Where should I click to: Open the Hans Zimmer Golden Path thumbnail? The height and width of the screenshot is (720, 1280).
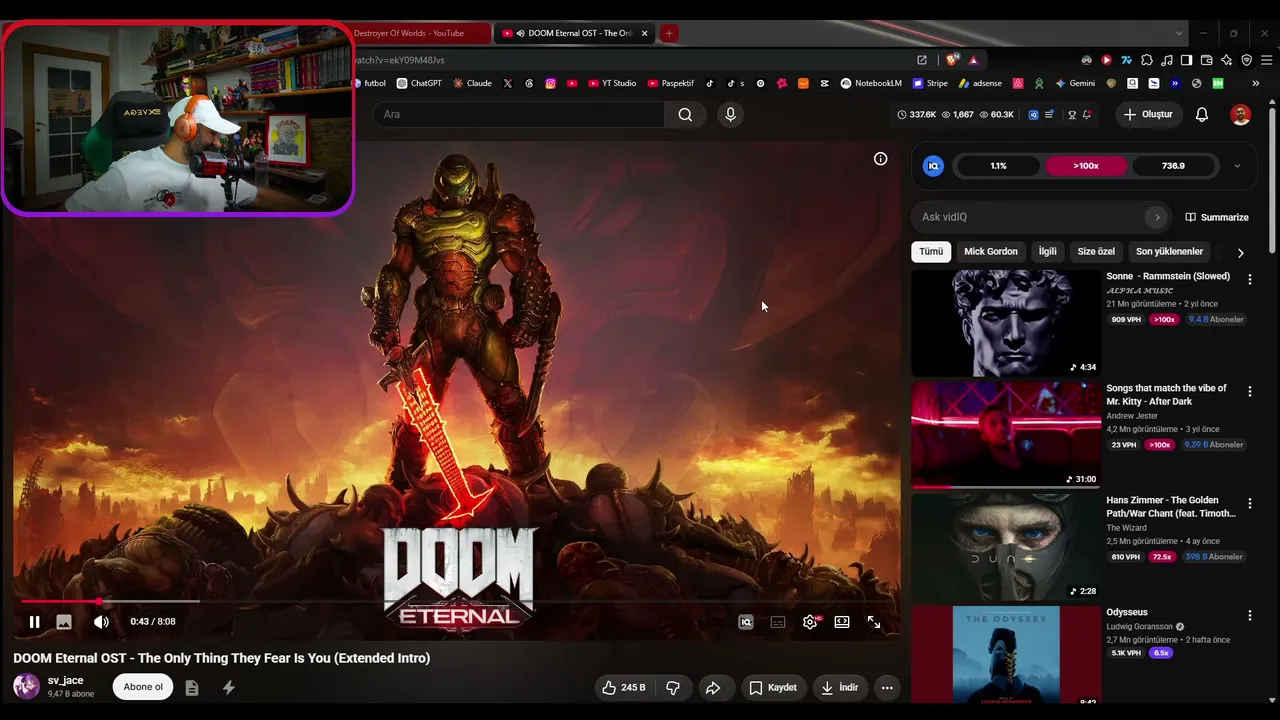tap(1006, 547)
